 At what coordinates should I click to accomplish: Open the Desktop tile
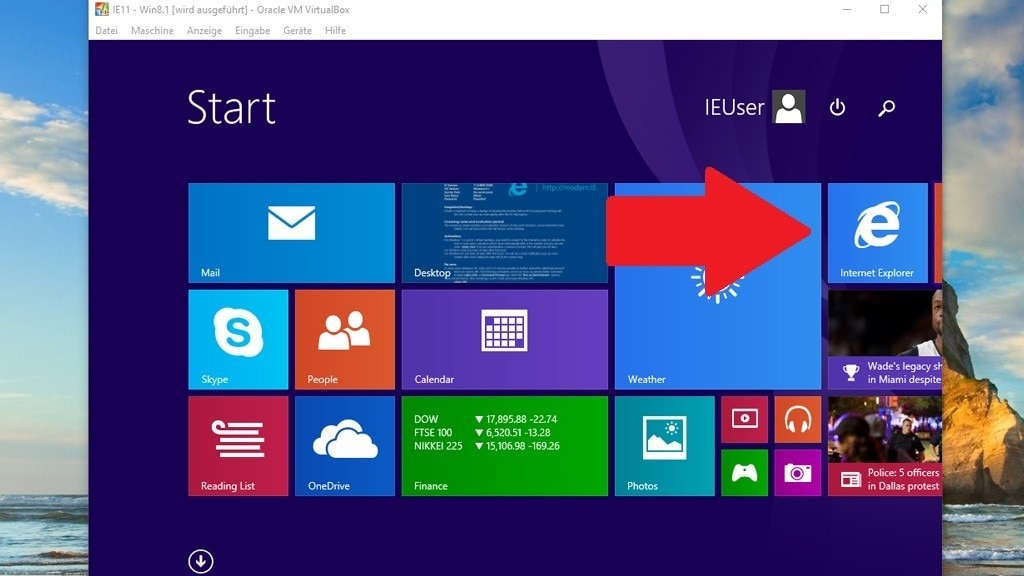pos(504,232)
